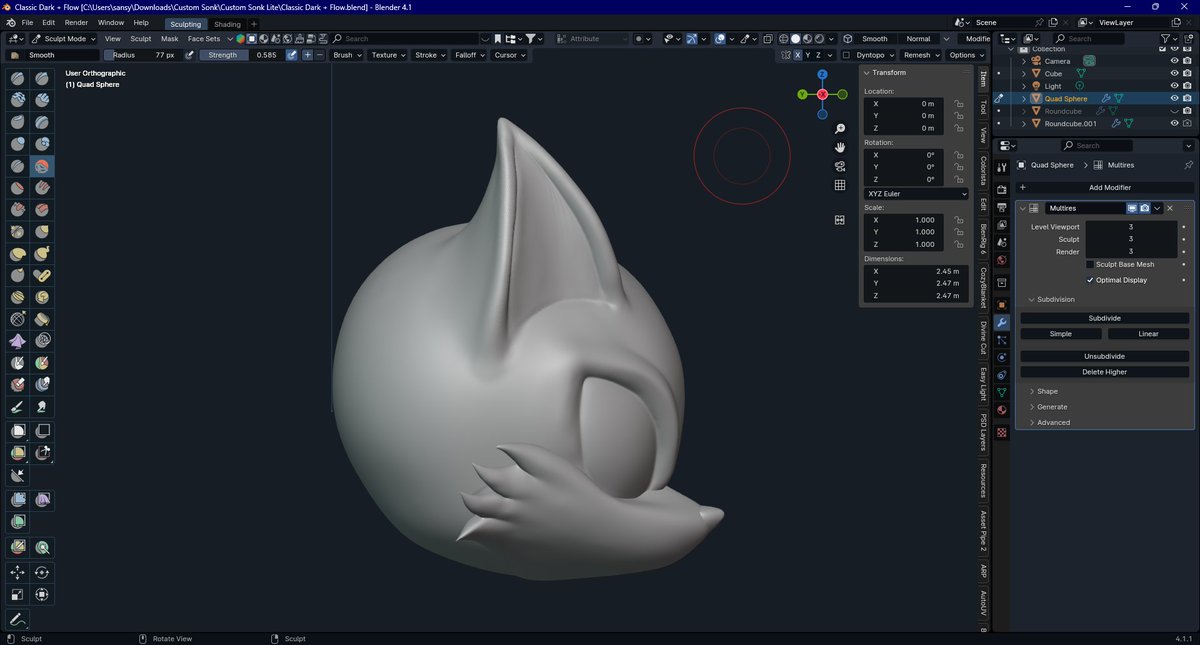Click the pan hand viewport gizmo
The image size is (1200, 645).
click(x=841, y=147)
